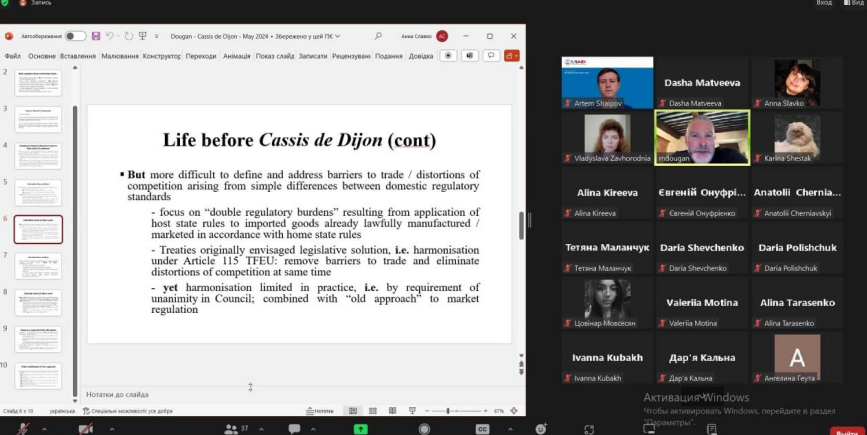Click the zoom out minus button
Screen dimensions: 867x435
pos(427,411)
